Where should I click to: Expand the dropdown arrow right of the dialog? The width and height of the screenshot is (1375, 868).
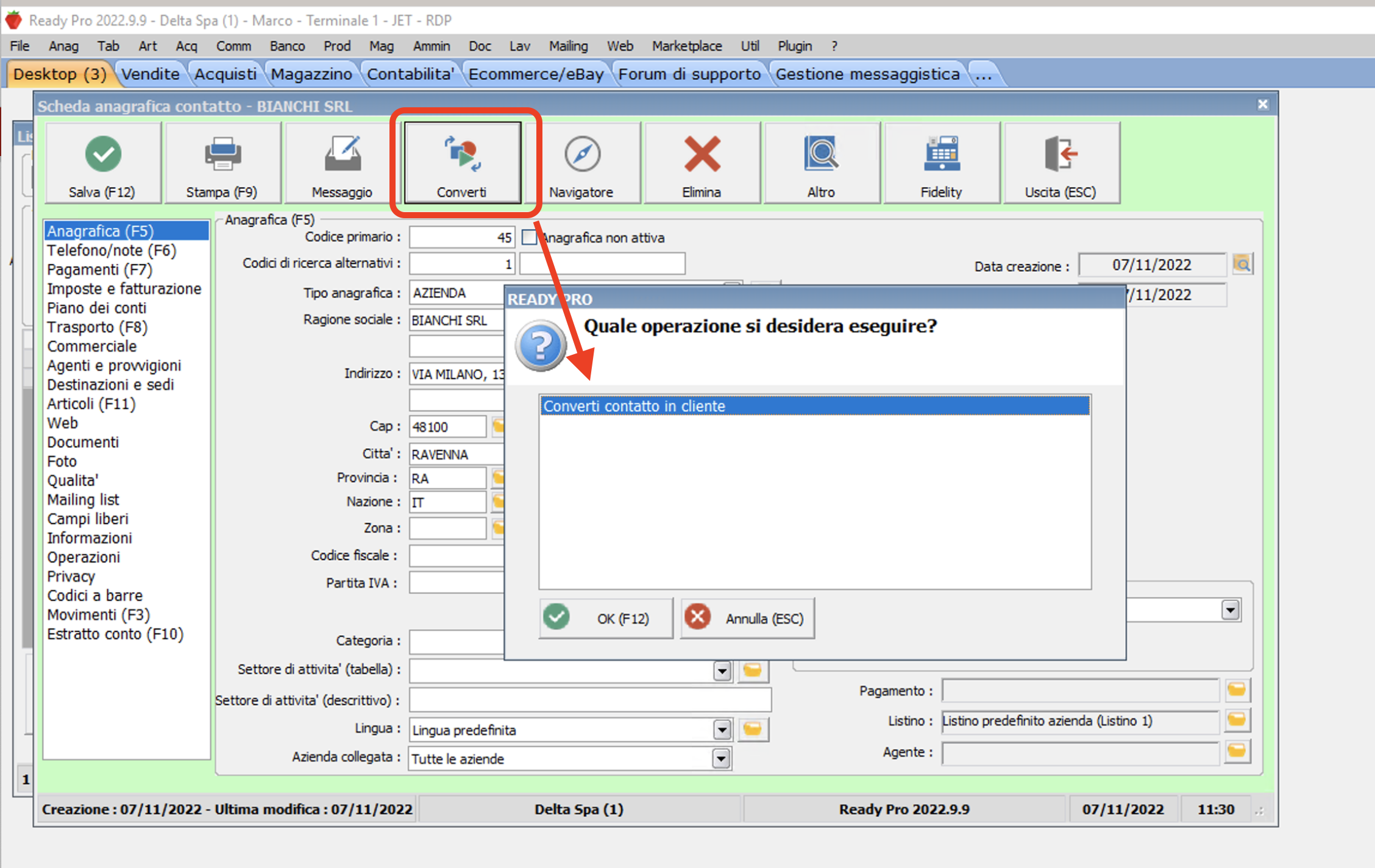[1231, 610]
